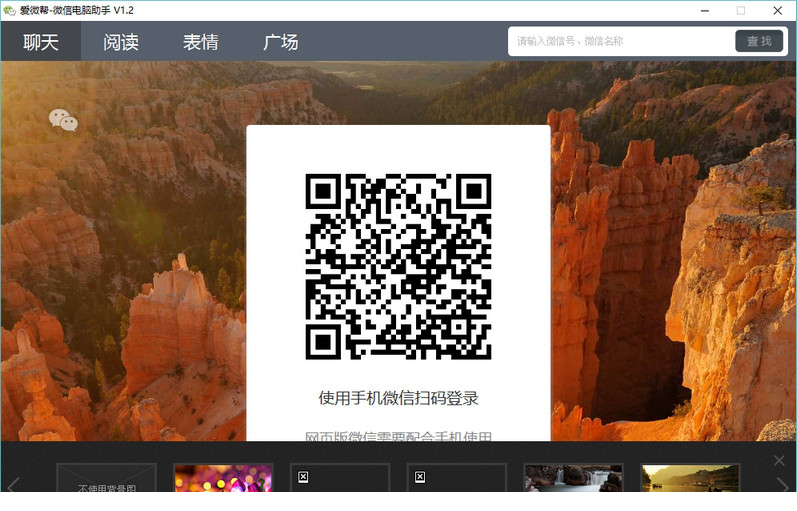Close the 爱微帮 window
Image resolution: width=797 pixels, height=511 pixels.
tap(778, 10)
